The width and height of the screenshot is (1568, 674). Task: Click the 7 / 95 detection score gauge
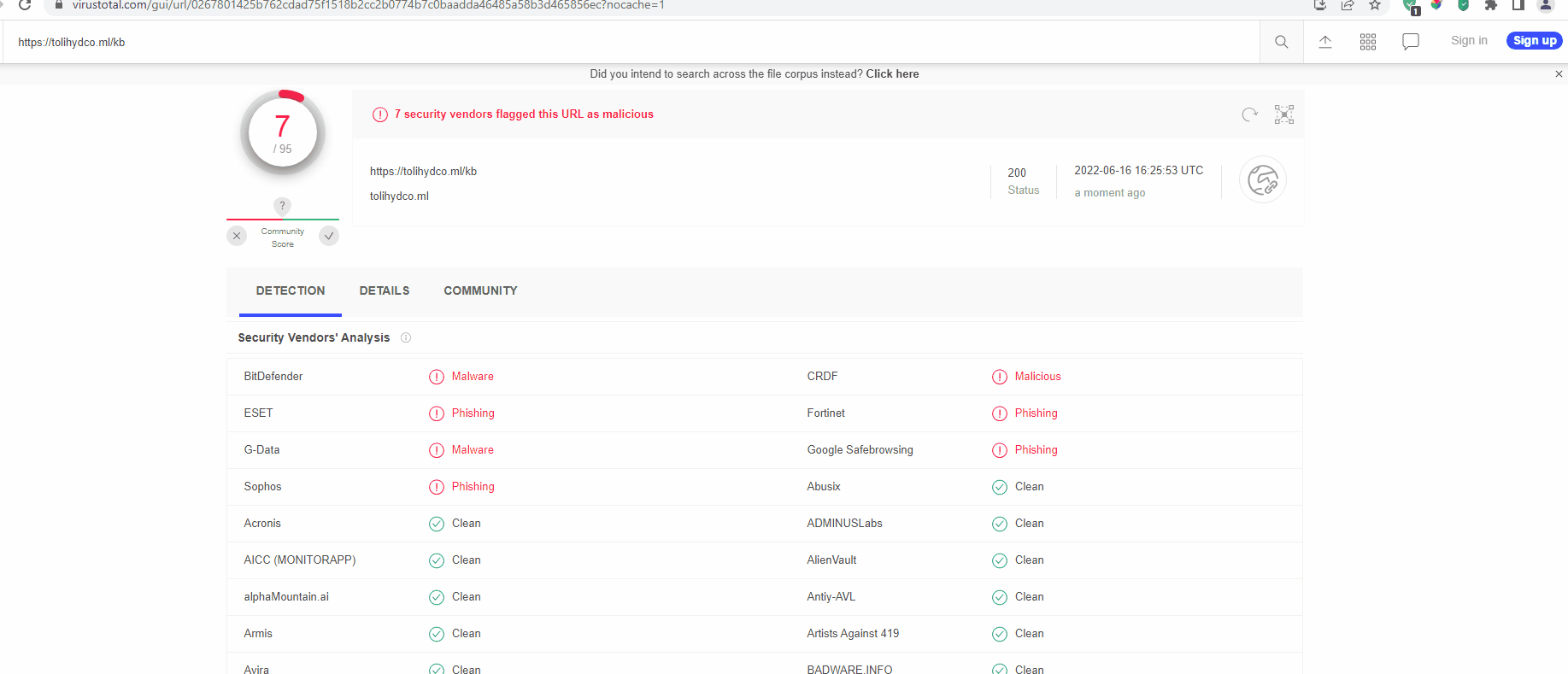pos(283,132)
